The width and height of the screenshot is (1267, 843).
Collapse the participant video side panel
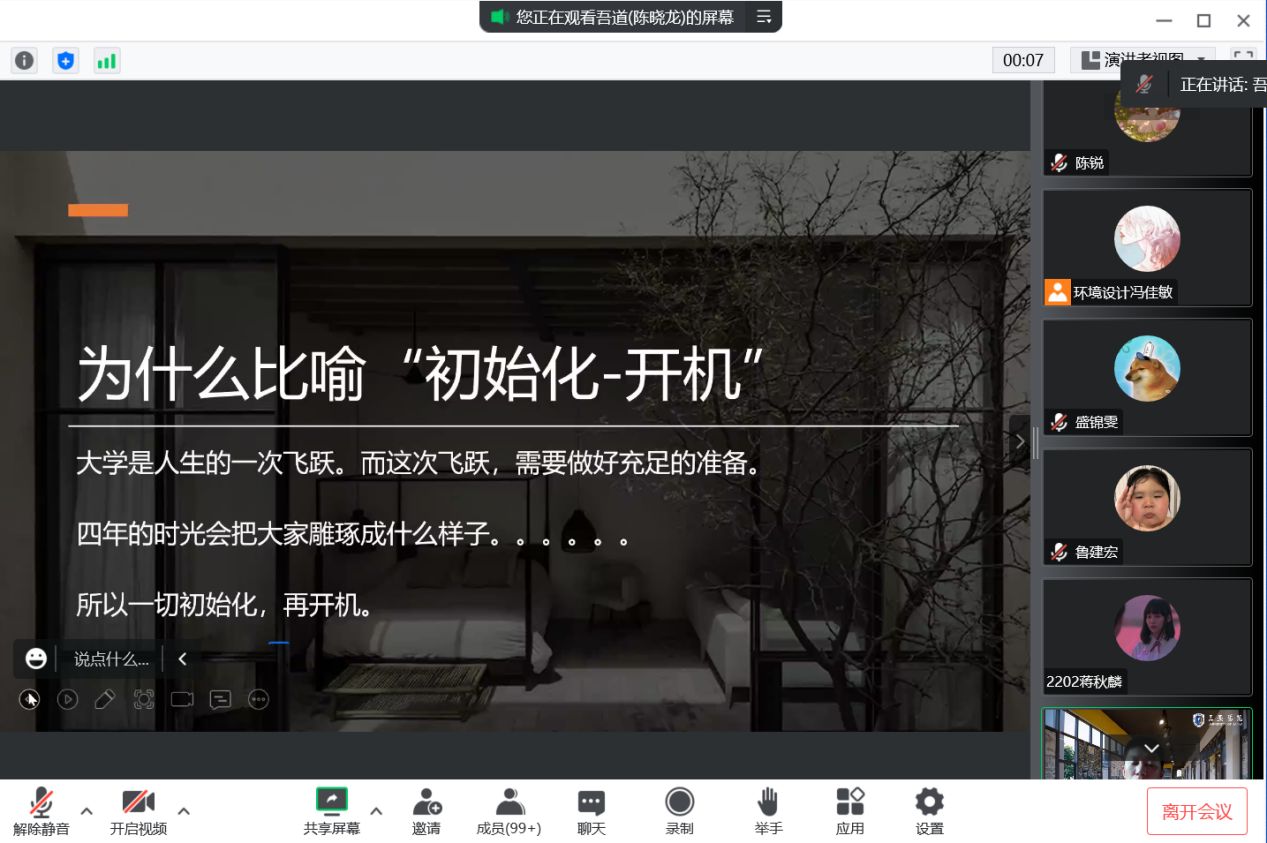(1019, 441)
